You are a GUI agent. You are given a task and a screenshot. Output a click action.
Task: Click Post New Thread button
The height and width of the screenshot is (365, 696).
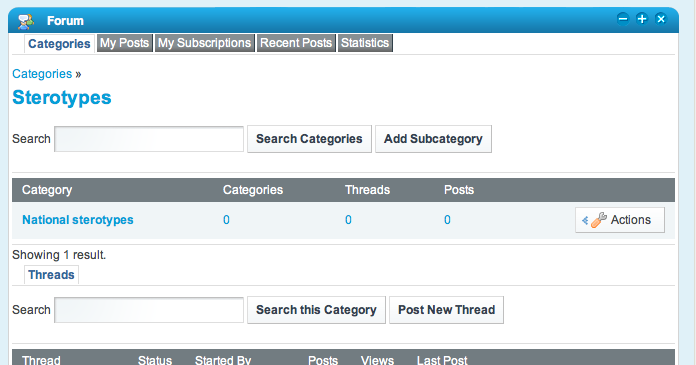(447, 310)
